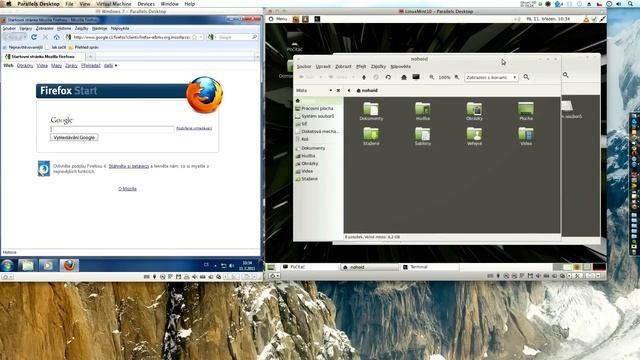Expand the další Google menu
This screenshot has width=640, height=360.
click(110, 66)
